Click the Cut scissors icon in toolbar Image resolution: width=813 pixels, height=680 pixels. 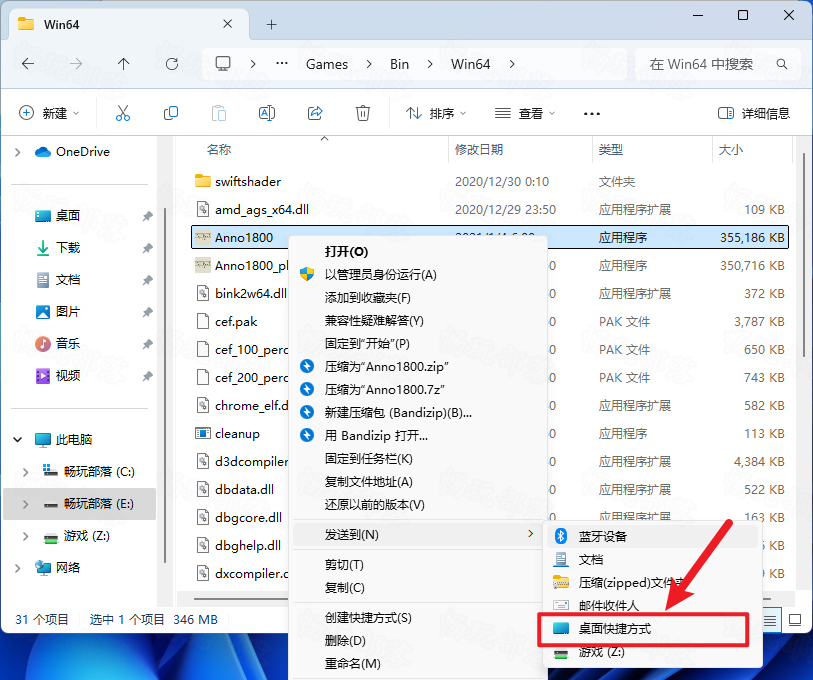pos(123,113)
